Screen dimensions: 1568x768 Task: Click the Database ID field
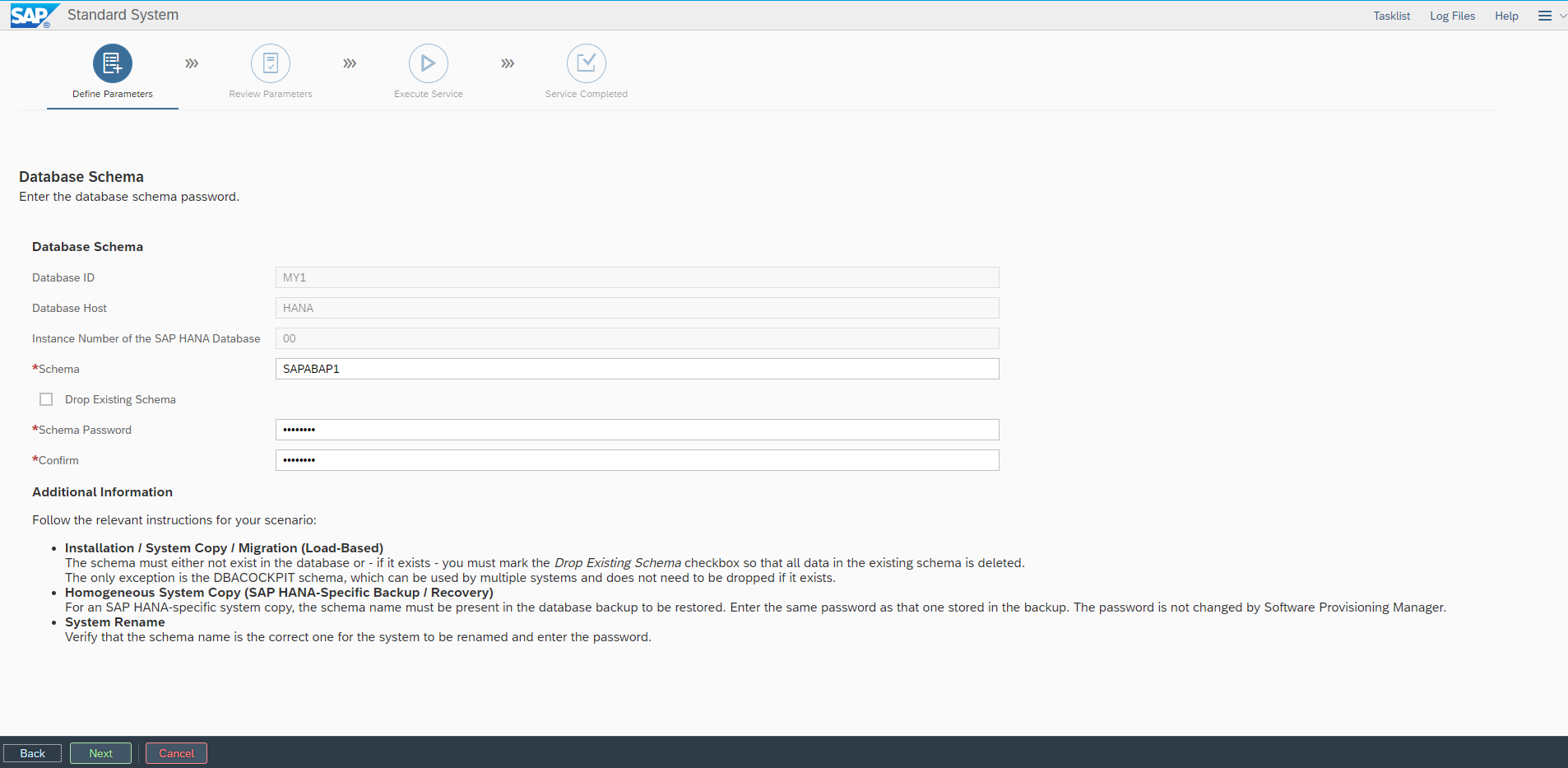pos(637,277)
